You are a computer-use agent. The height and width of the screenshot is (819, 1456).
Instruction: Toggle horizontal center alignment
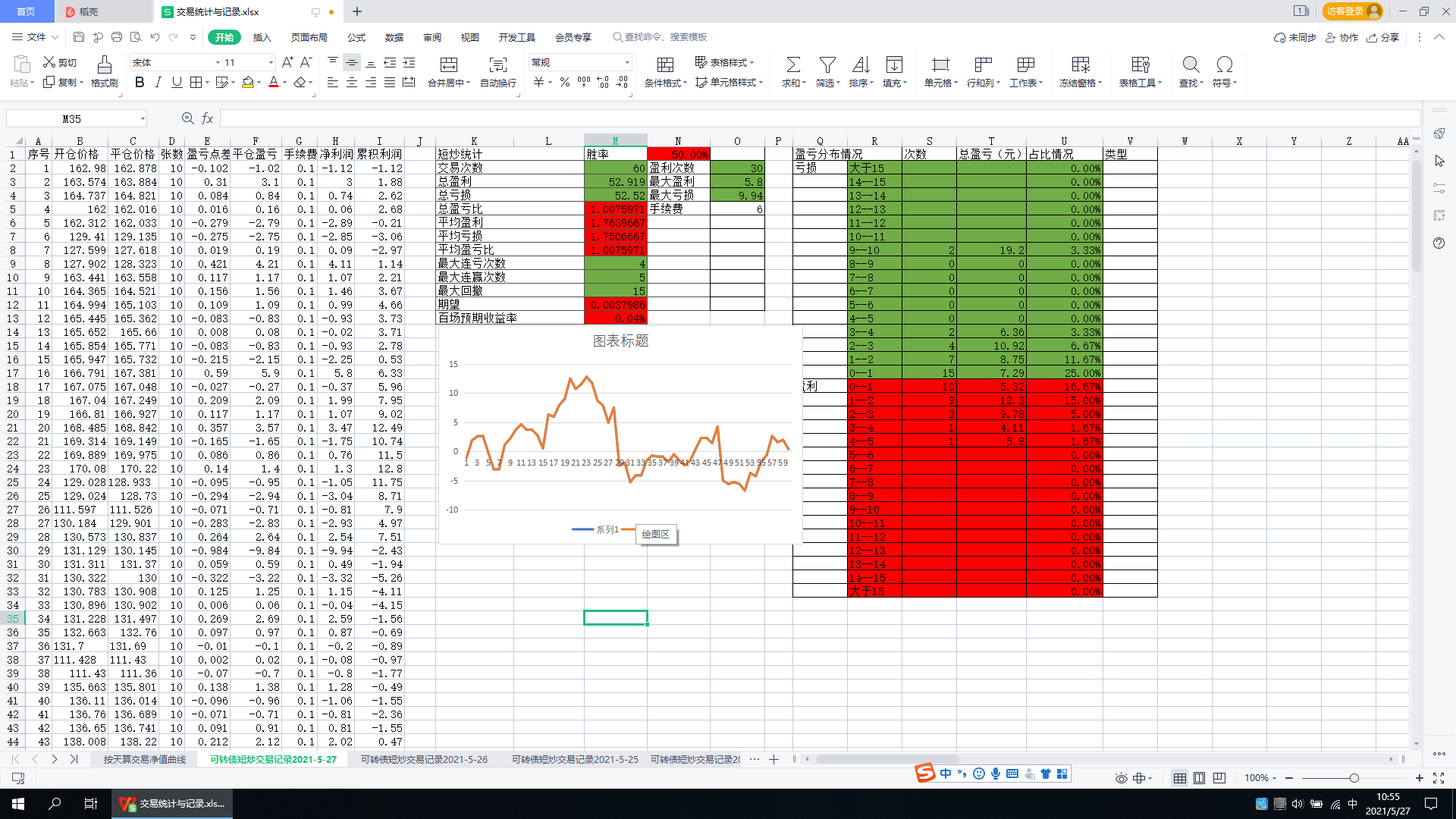click(x=352, y=82)
